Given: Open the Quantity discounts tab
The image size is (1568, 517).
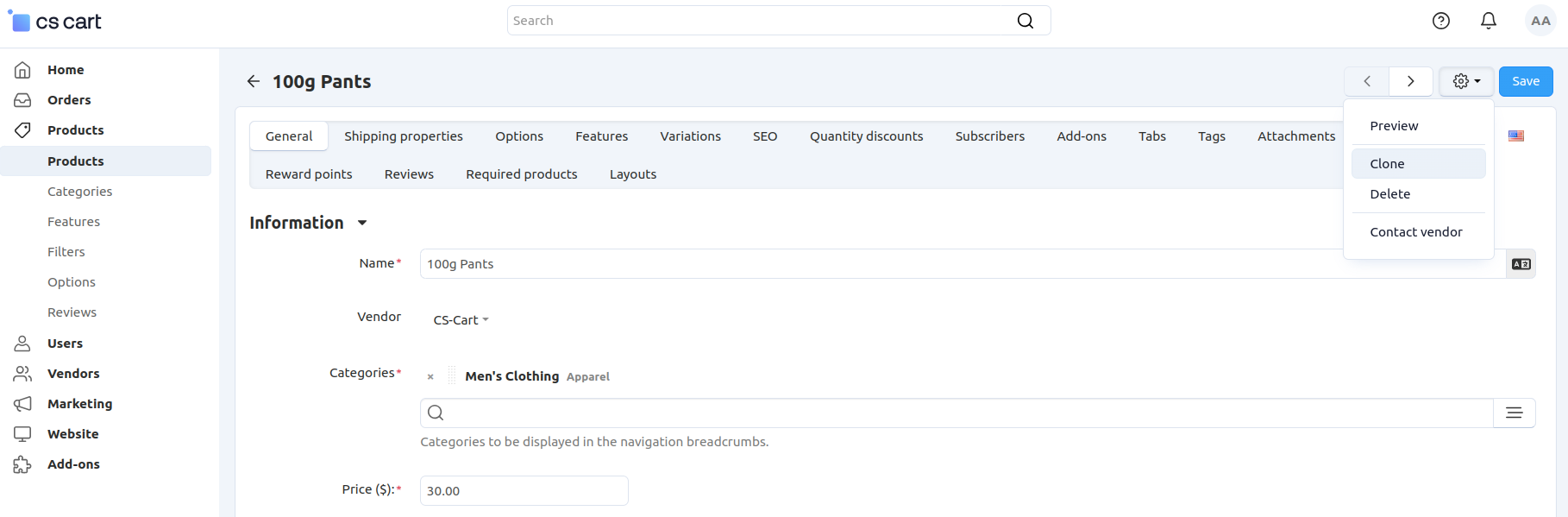Looking at the screenshot, I should [x=867, y=136].
